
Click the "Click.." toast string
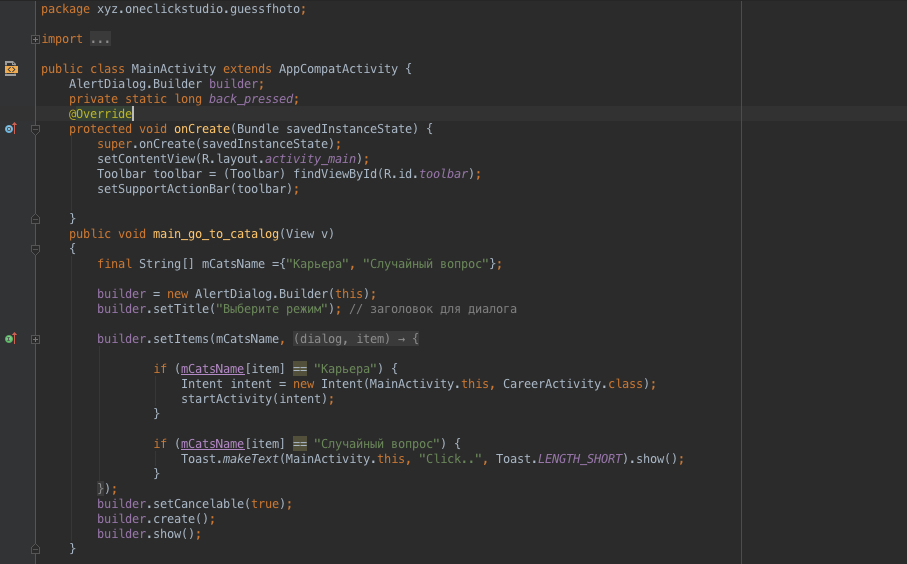(x=451, y=459)
